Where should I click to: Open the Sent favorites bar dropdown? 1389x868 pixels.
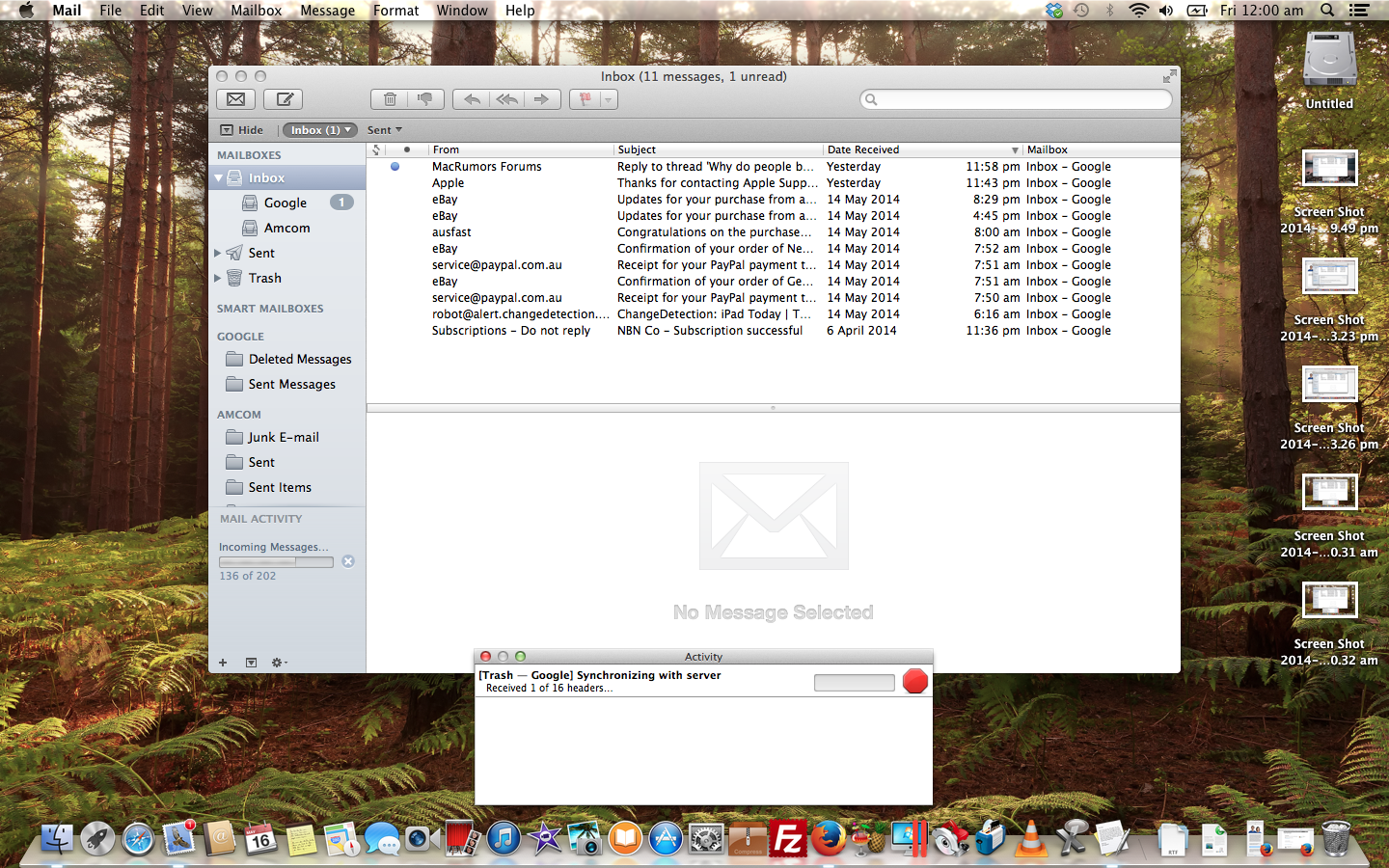click(x=384, y=130)
